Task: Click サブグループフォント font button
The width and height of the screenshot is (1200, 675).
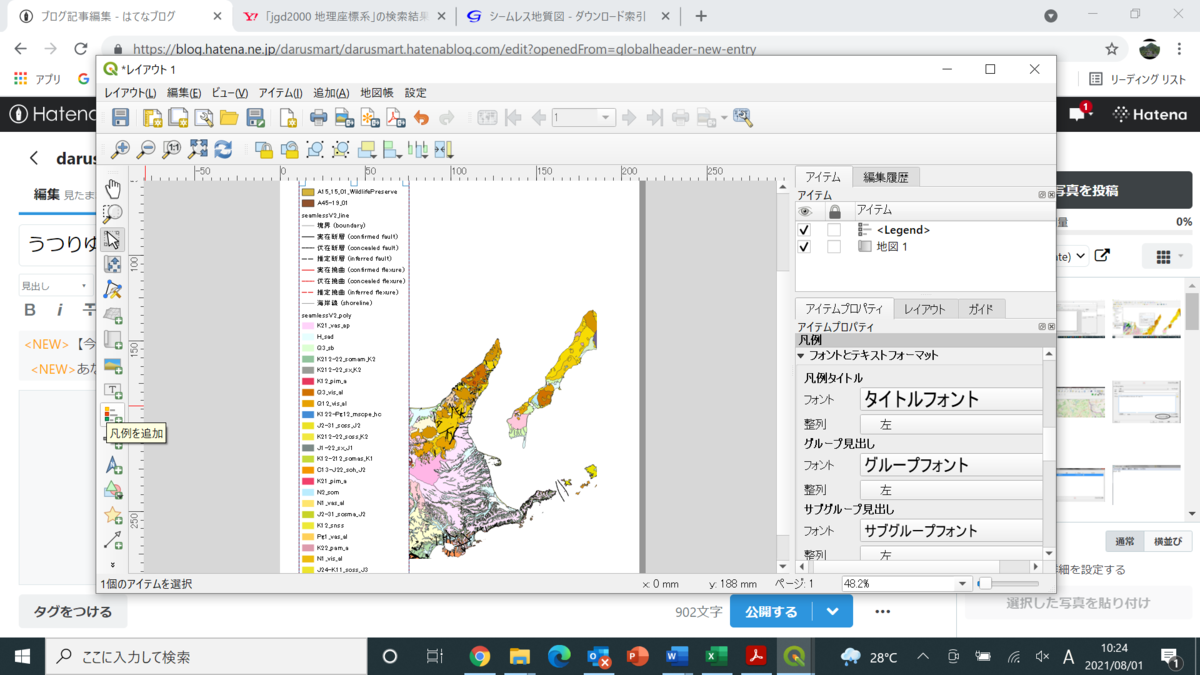Action: click(949, 531)
